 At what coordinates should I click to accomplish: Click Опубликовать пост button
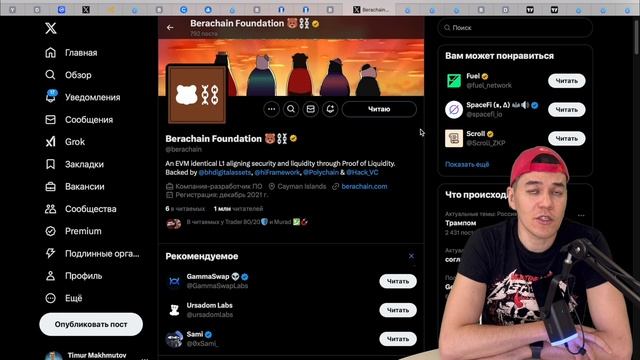coord(91,324)
